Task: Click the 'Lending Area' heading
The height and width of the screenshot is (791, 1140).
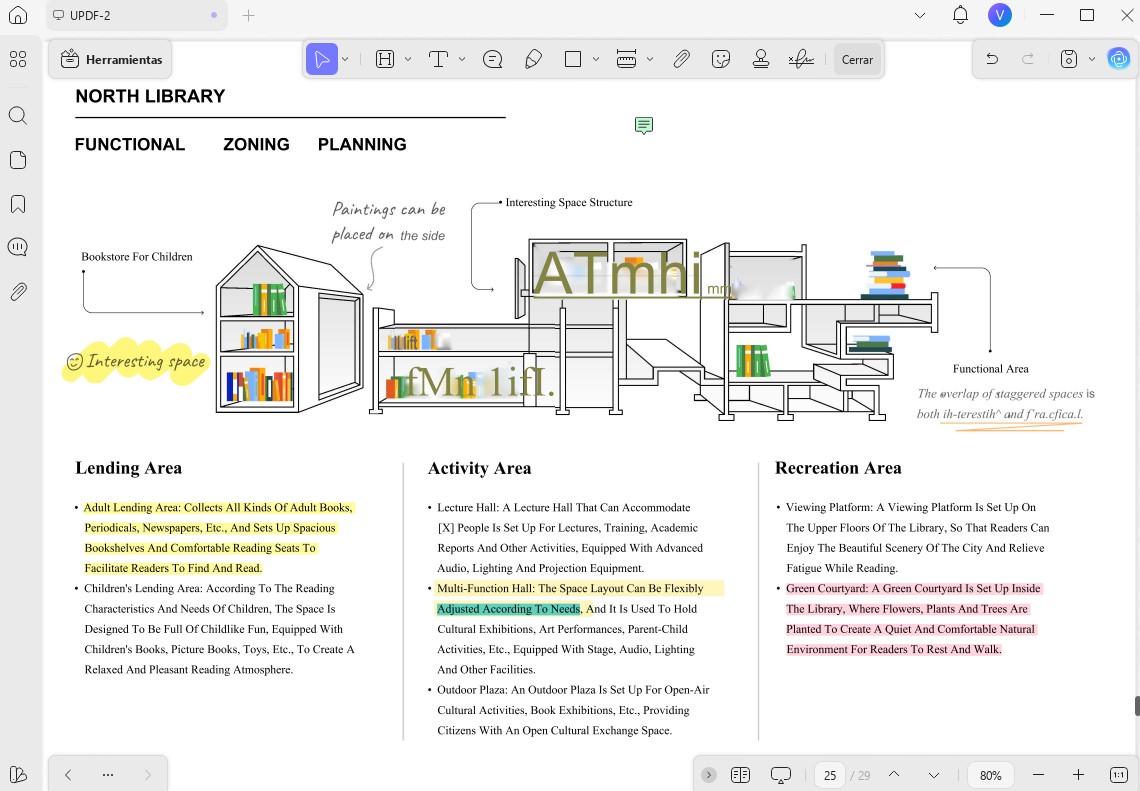Action: (129, 468)
